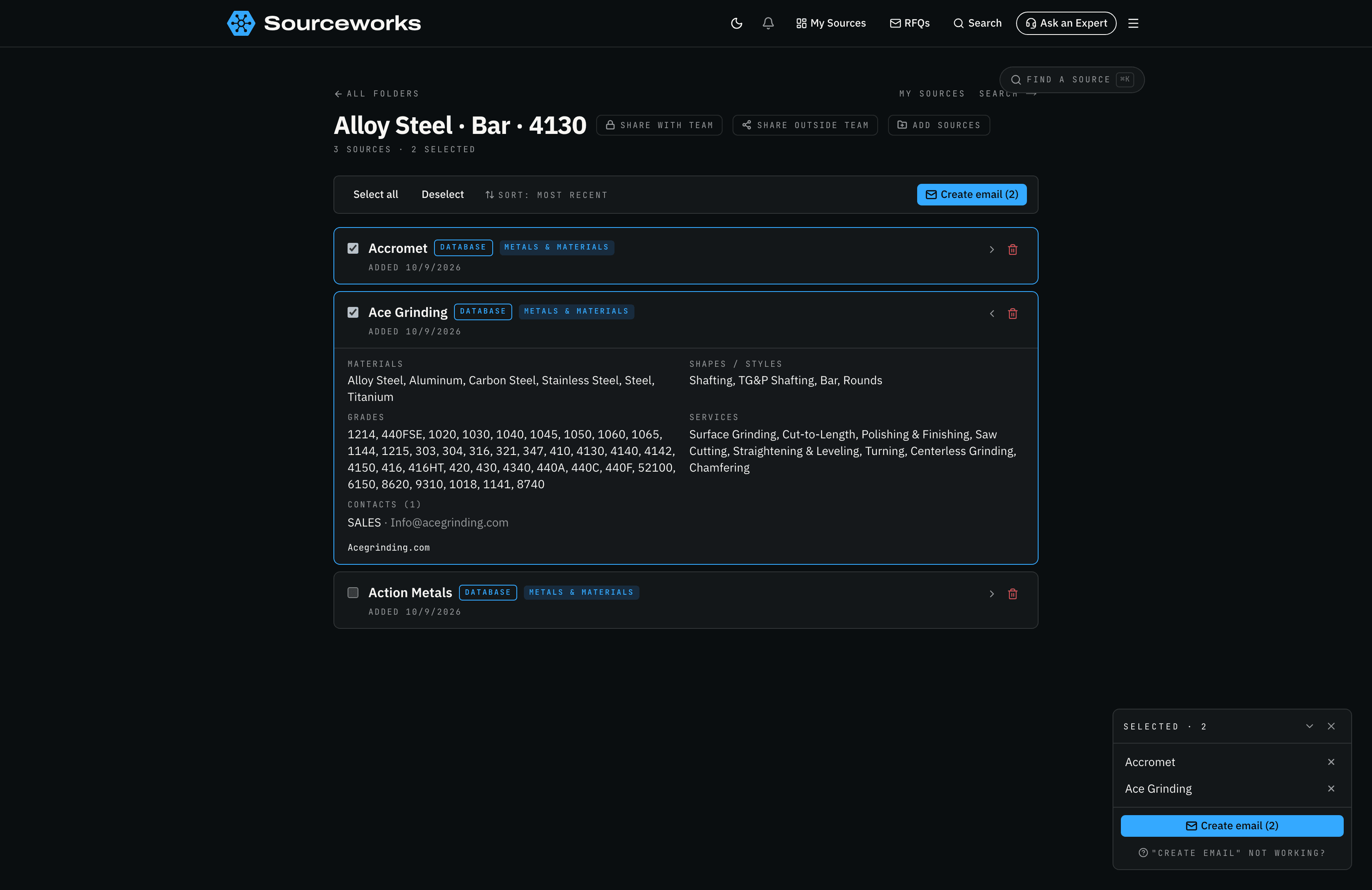This screenshot has width=1372, height=890.
Task: Remove Ace Grinding from the selected panel
Action: click(1331, 789)
